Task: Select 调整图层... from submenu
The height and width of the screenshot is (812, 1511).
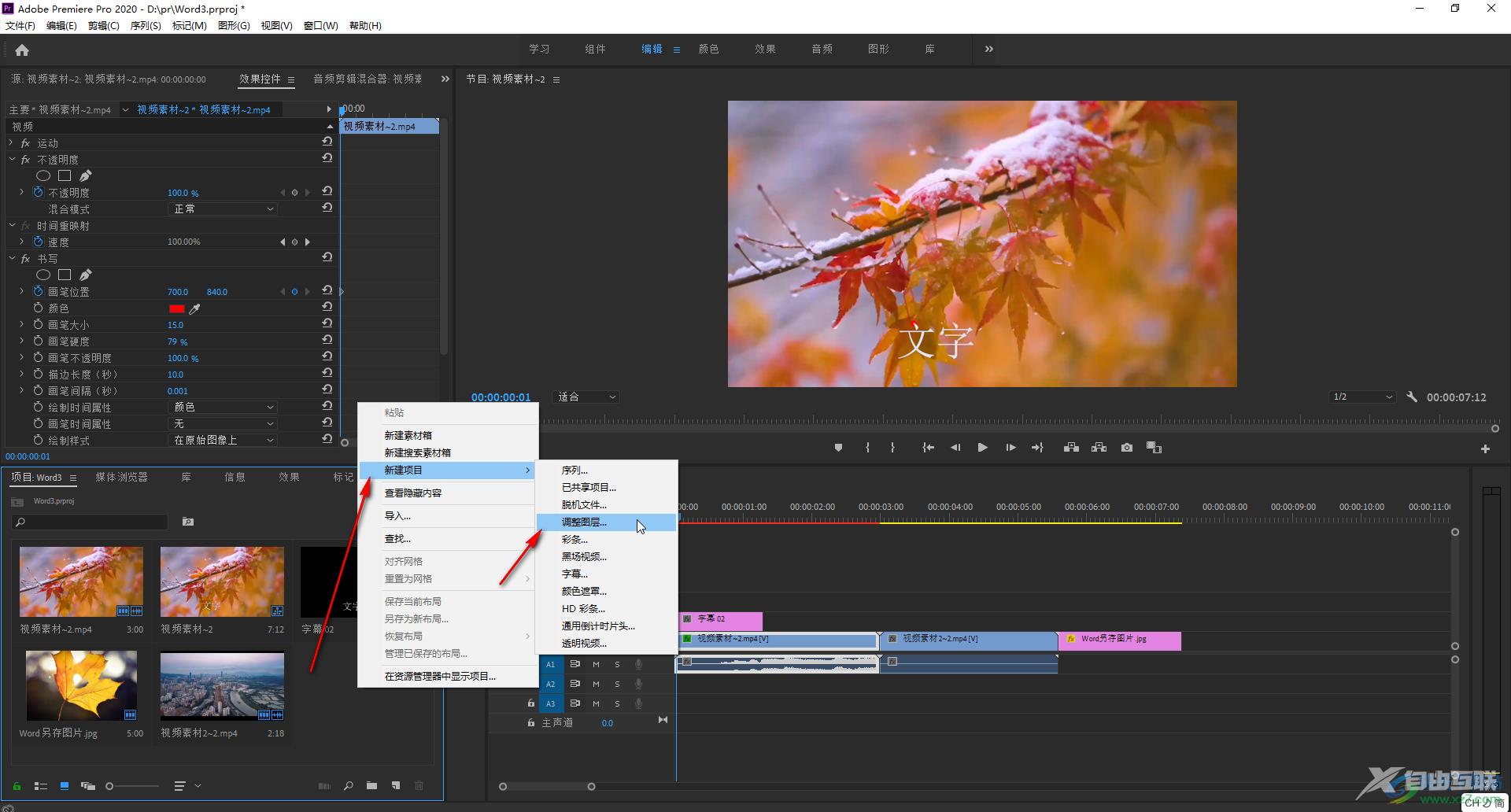Action: [x=606, y=522]
